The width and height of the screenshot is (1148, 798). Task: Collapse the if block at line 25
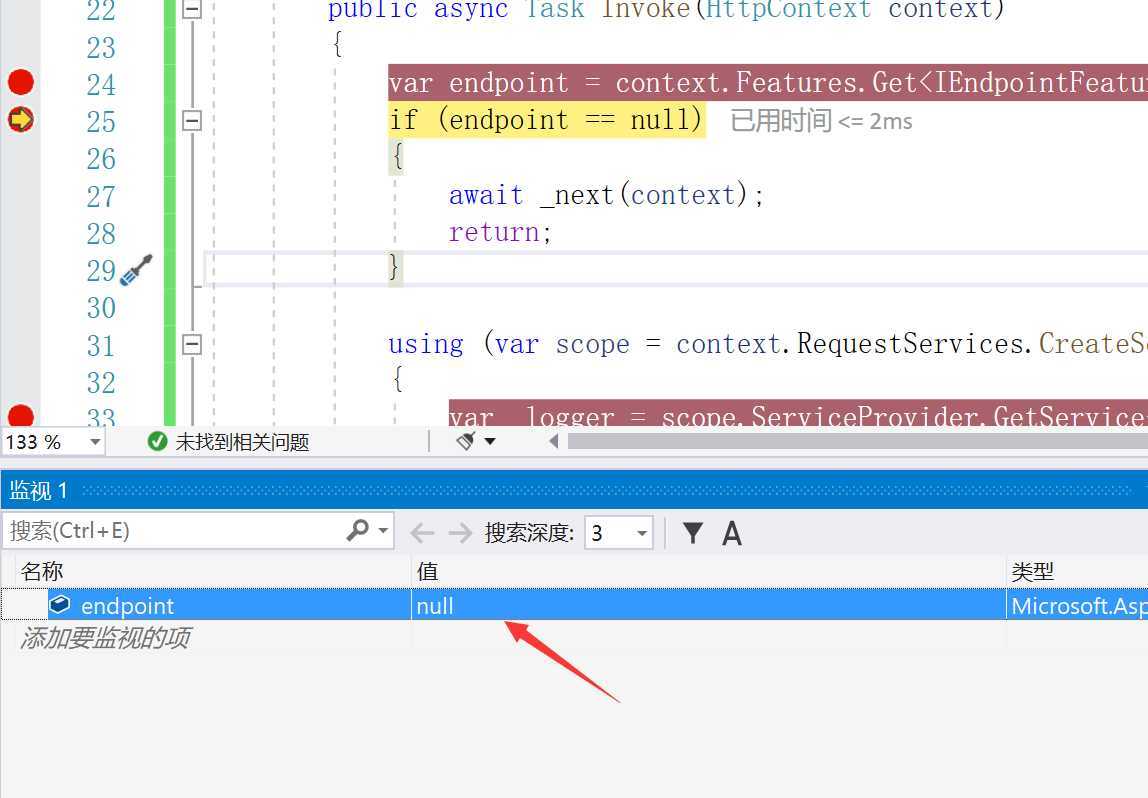tap(192, 120)
